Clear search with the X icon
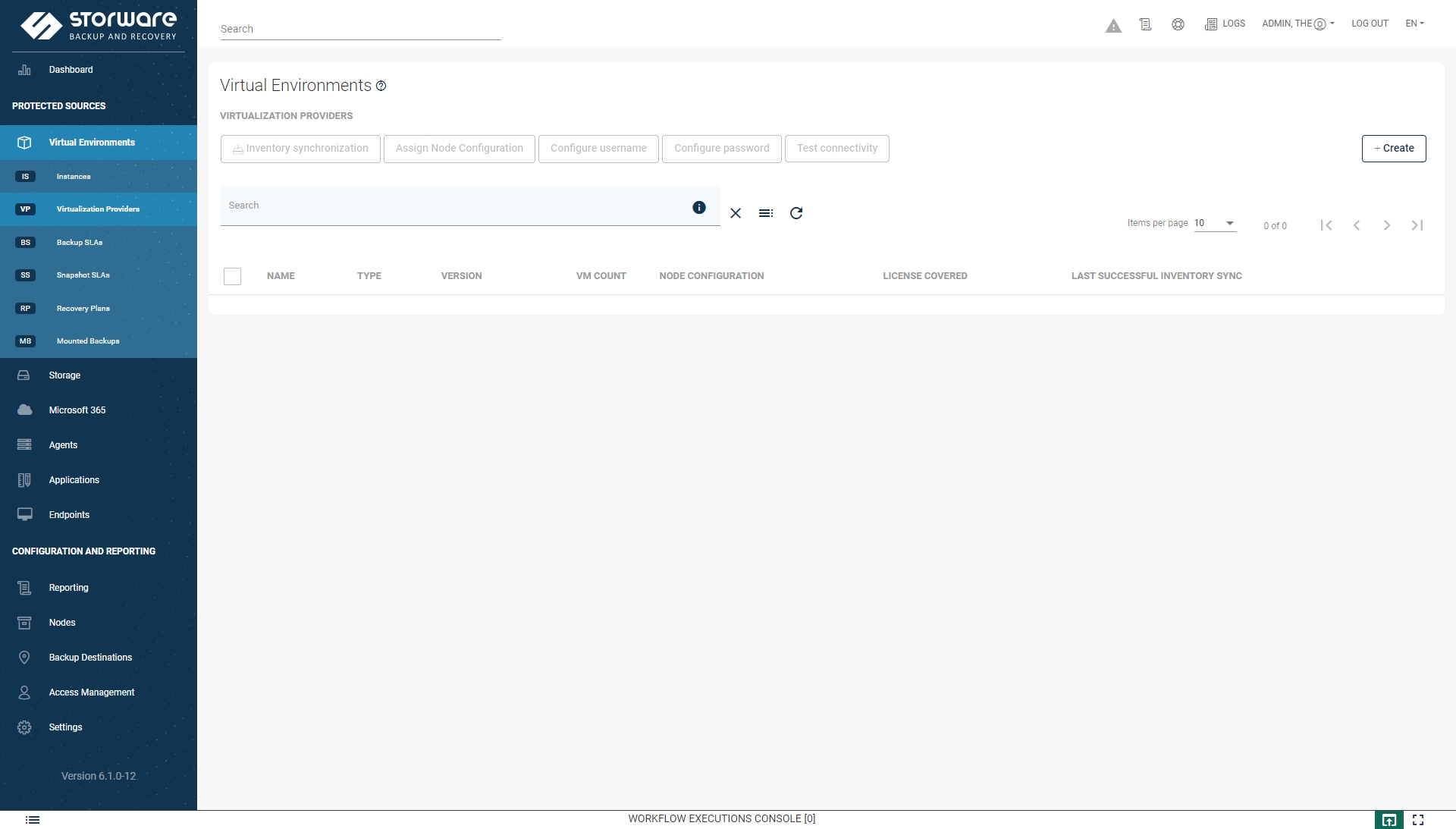 [736, 213]
